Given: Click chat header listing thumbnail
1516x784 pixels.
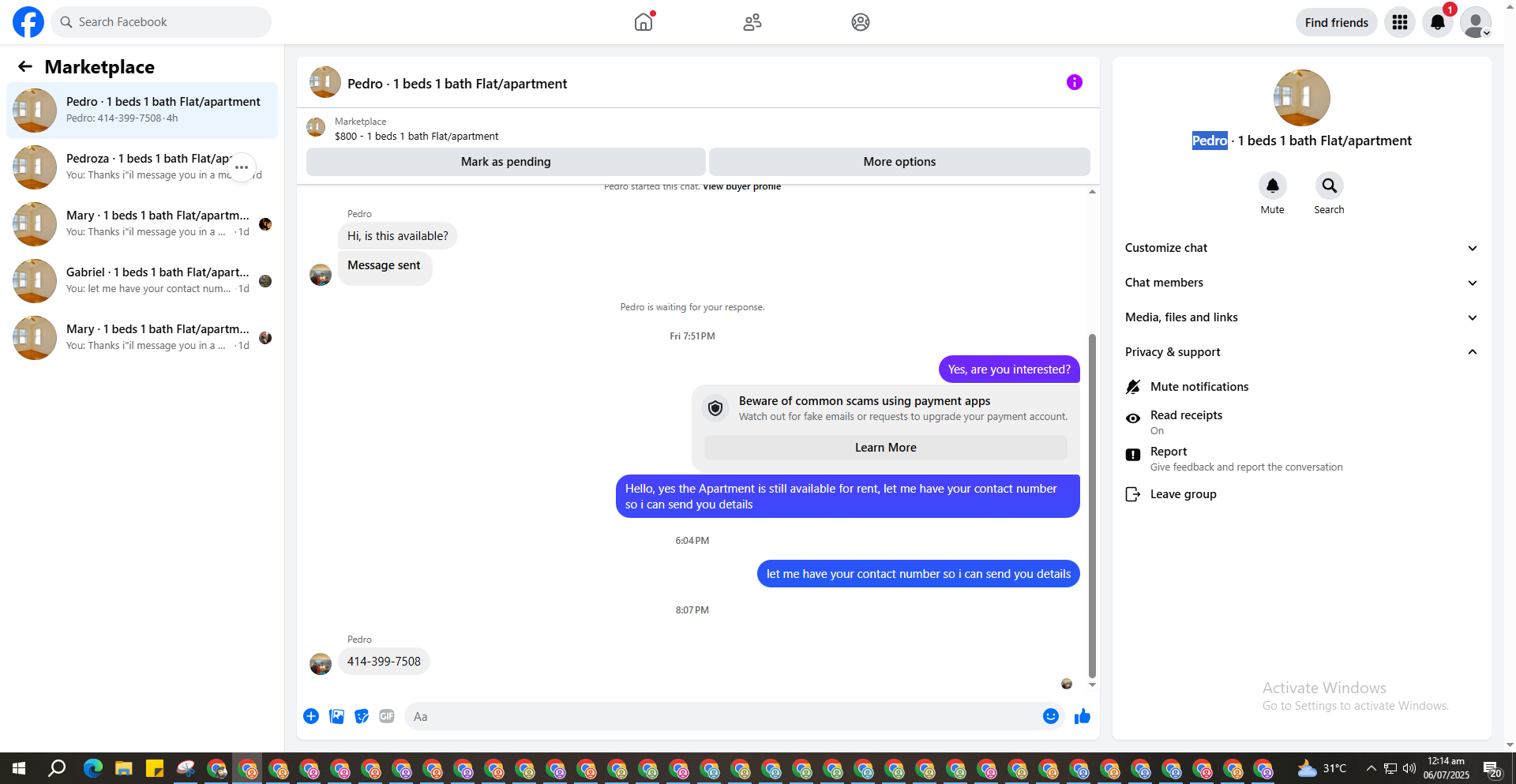Looking at the screenshot, I should 325,82.
